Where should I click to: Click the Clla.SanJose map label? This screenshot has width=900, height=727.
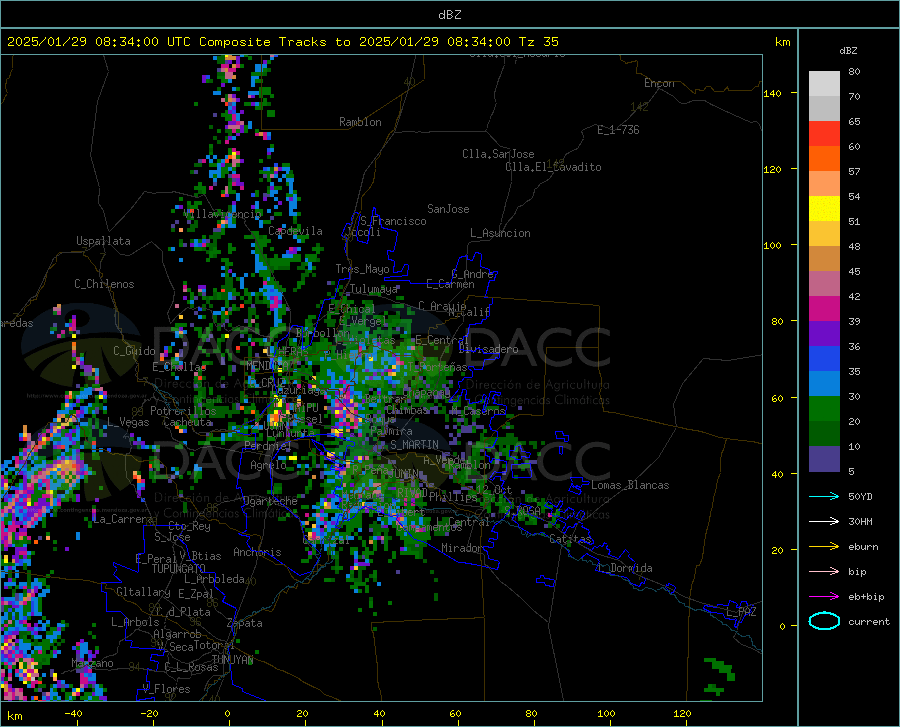[x=498, y=154]
